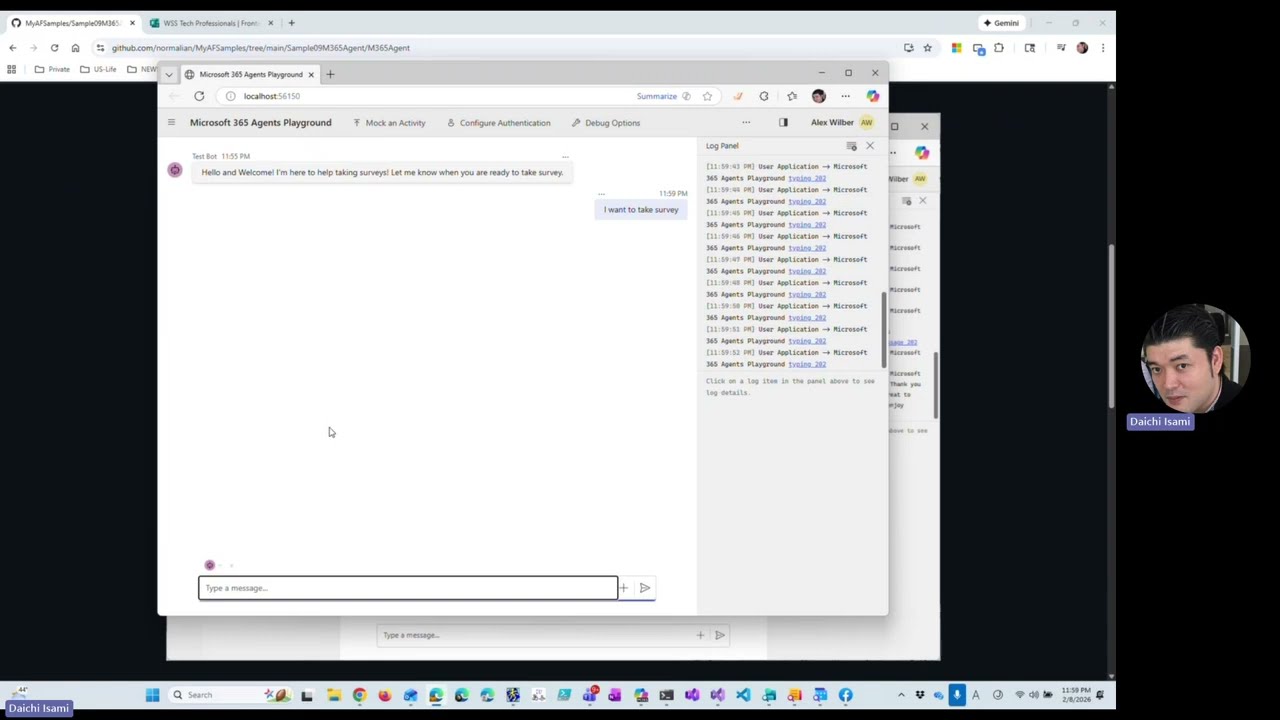Open Visual Studio Code from the taskbar
Screen dimensions: 1280x720
point(743,695)
